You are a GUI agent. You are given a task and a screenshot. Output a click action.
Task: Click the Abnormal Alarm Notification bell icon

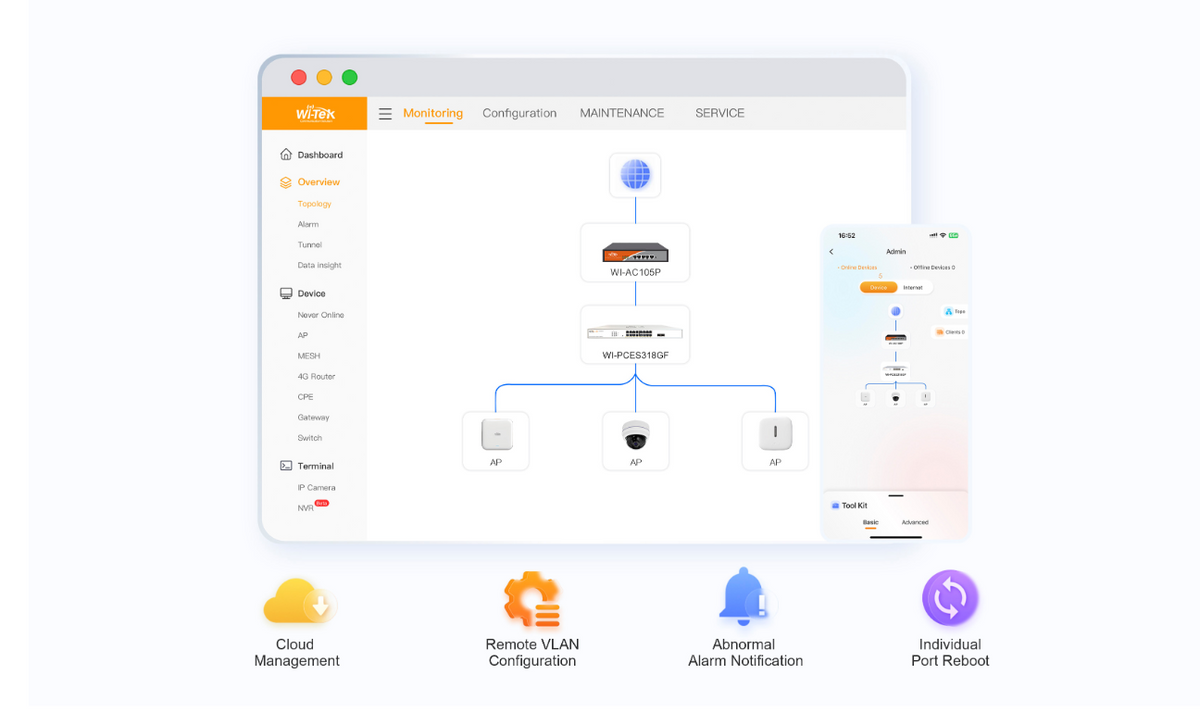(743, 597)
